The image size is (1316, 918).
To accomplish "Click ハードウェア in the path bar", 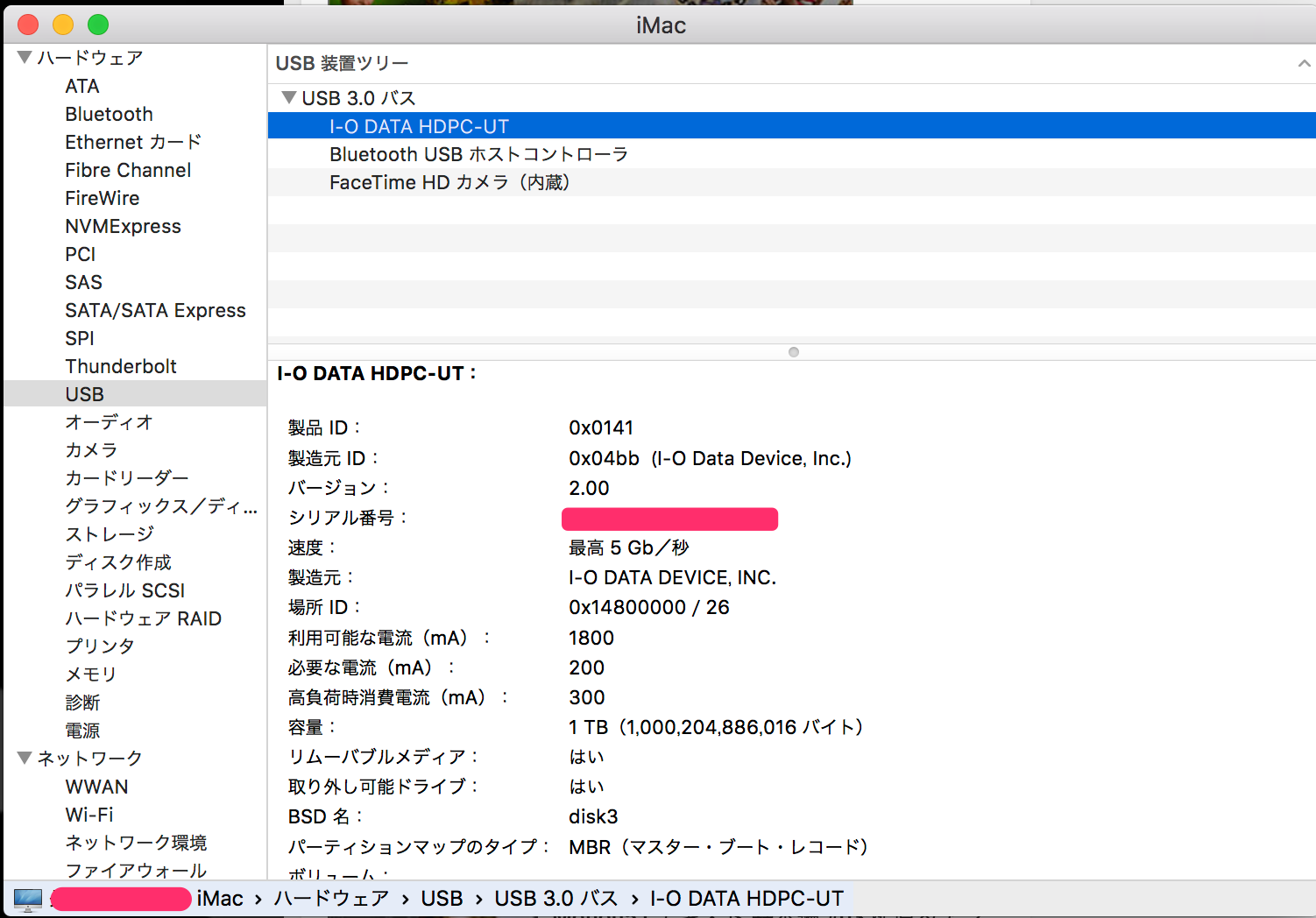I will [x=331, y=899].
